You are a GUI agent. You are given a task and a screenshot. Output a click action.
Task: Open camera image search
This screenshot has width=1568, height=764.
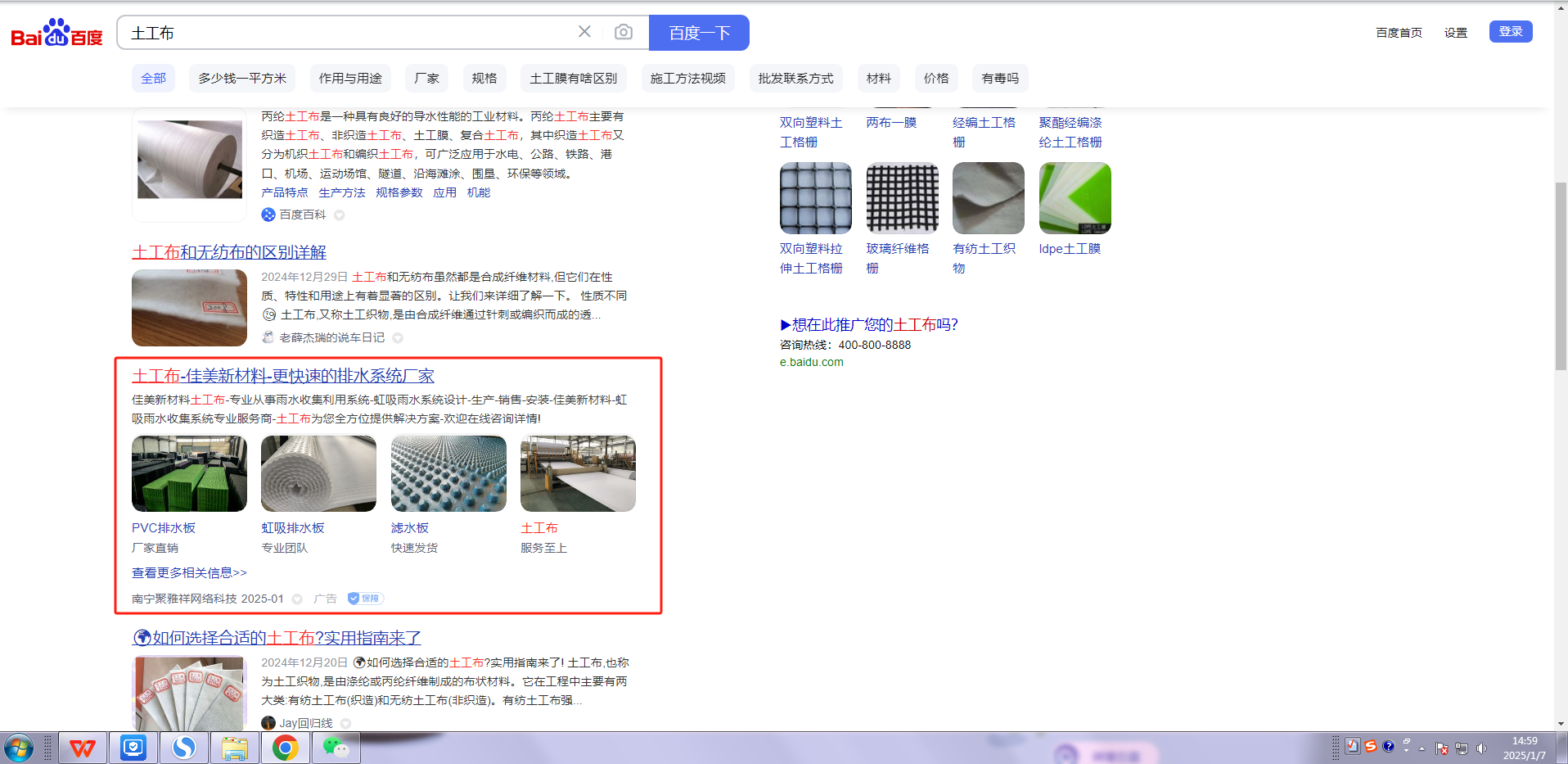(x=624, y=32)
